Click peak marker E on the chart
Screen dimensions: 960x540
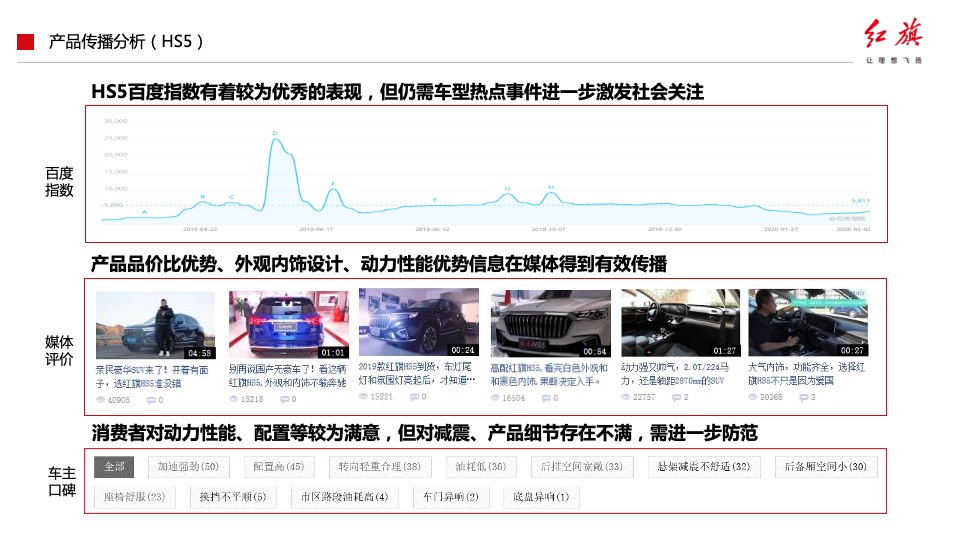(x=333, y=184)
